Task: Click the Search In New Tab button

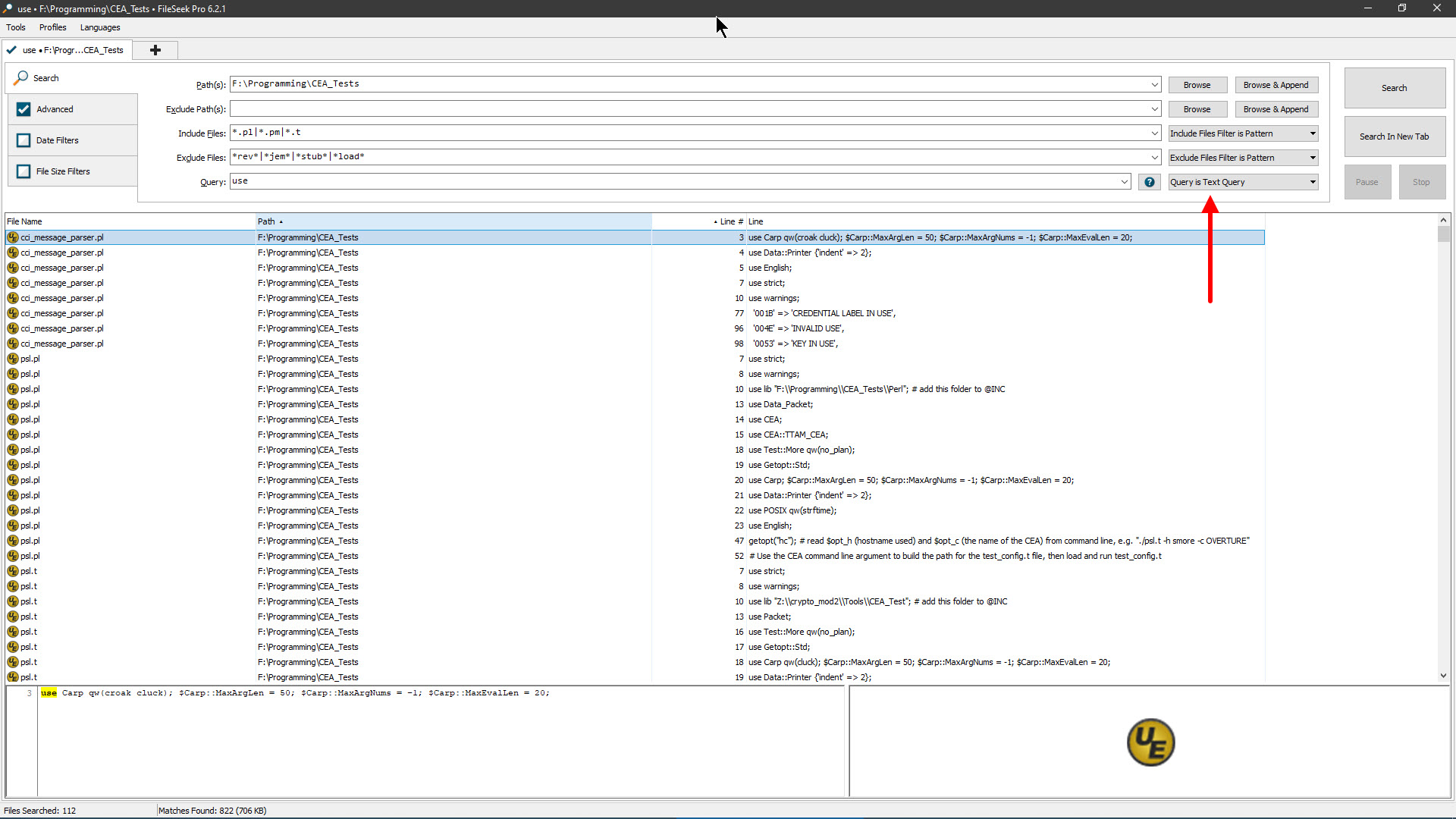Action: point(1394,136)
